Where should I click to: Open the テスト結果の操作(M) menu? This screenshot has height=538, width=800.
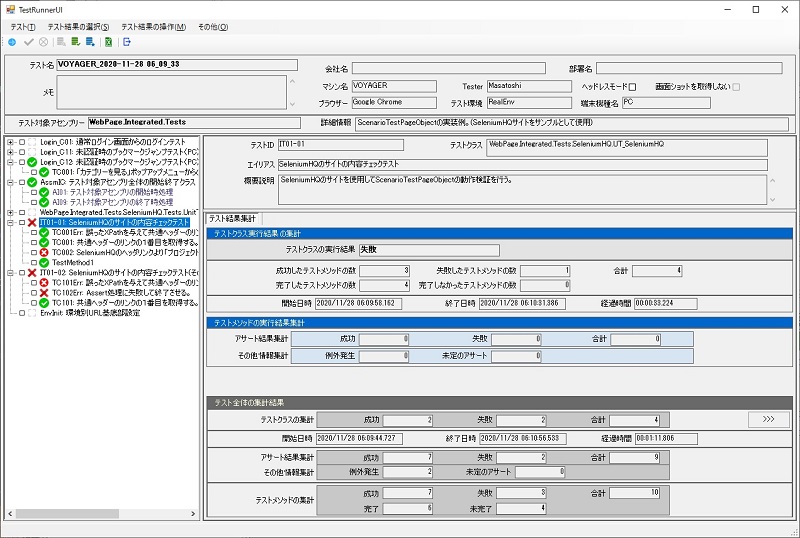click(154, 27)
